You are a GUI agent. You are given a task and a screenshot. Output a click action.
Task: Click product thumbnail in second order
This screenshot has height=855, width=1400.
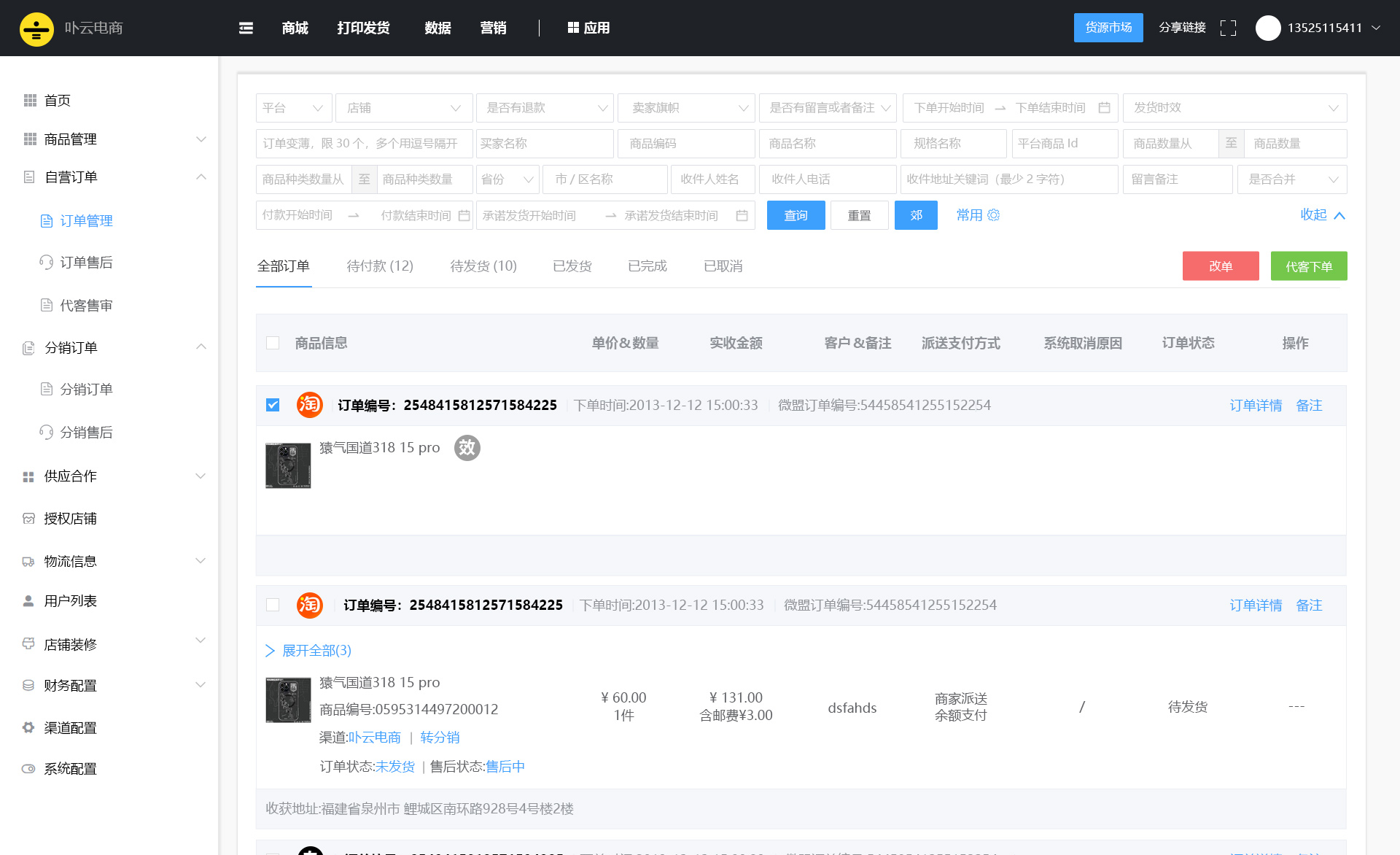(288, 700)
